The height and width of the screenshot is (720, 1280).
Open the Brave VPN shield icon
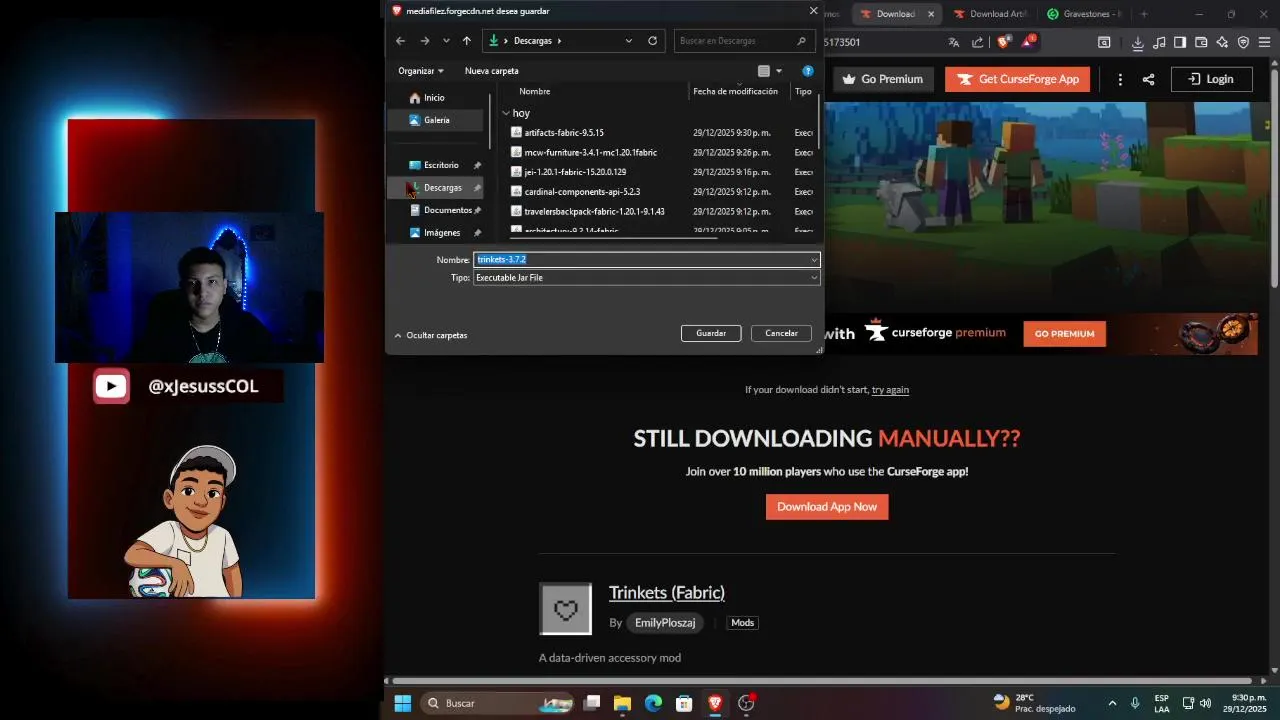[x=1243, y=42]
